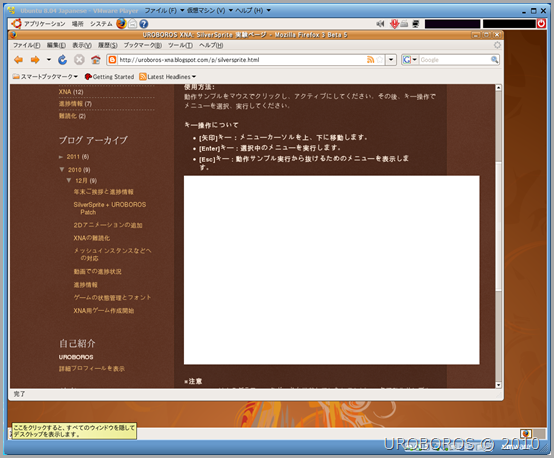Screen dimensions: 554x458
Task: Click the volume speaker icon
Action: click(381, 24)
